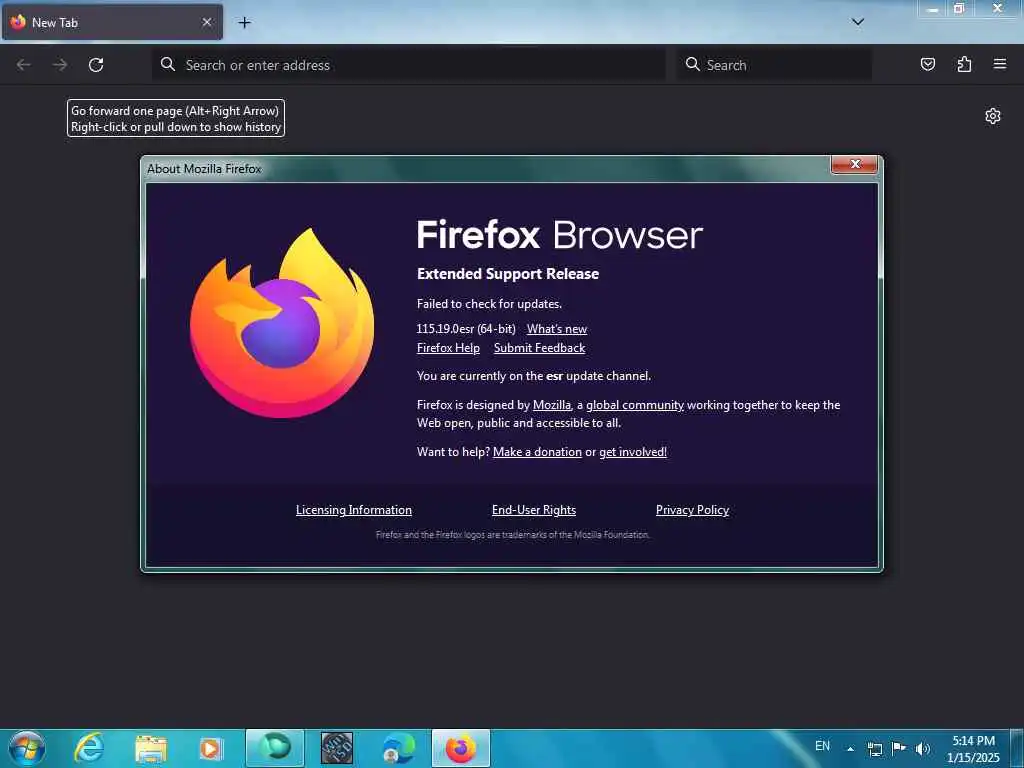Click the back navigation arrow

click(x=24, y=65)
